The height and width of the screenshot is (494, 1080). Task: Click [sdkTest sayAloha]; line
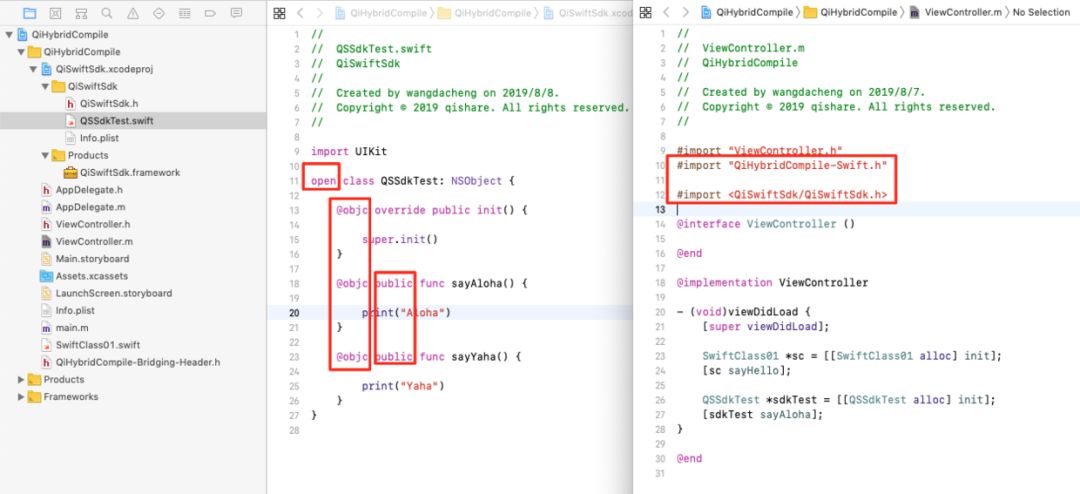762,415
